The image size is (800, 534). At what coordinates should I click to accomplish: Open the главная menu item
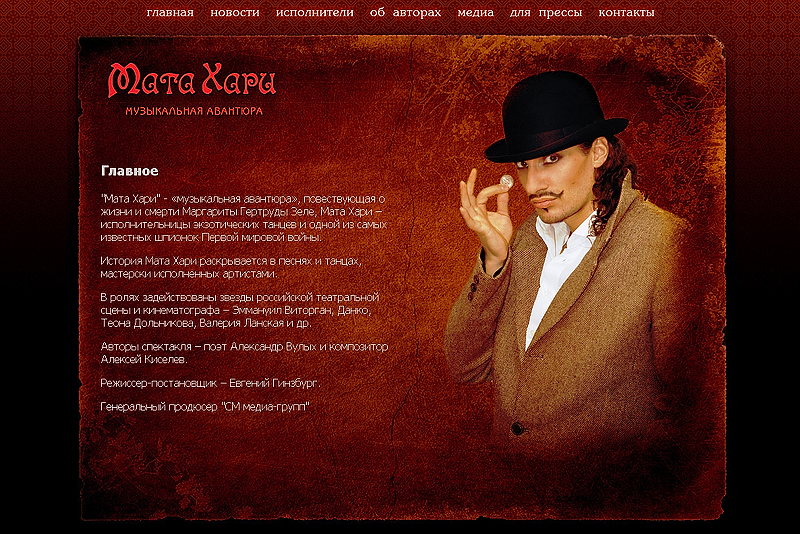coord(170,12)
